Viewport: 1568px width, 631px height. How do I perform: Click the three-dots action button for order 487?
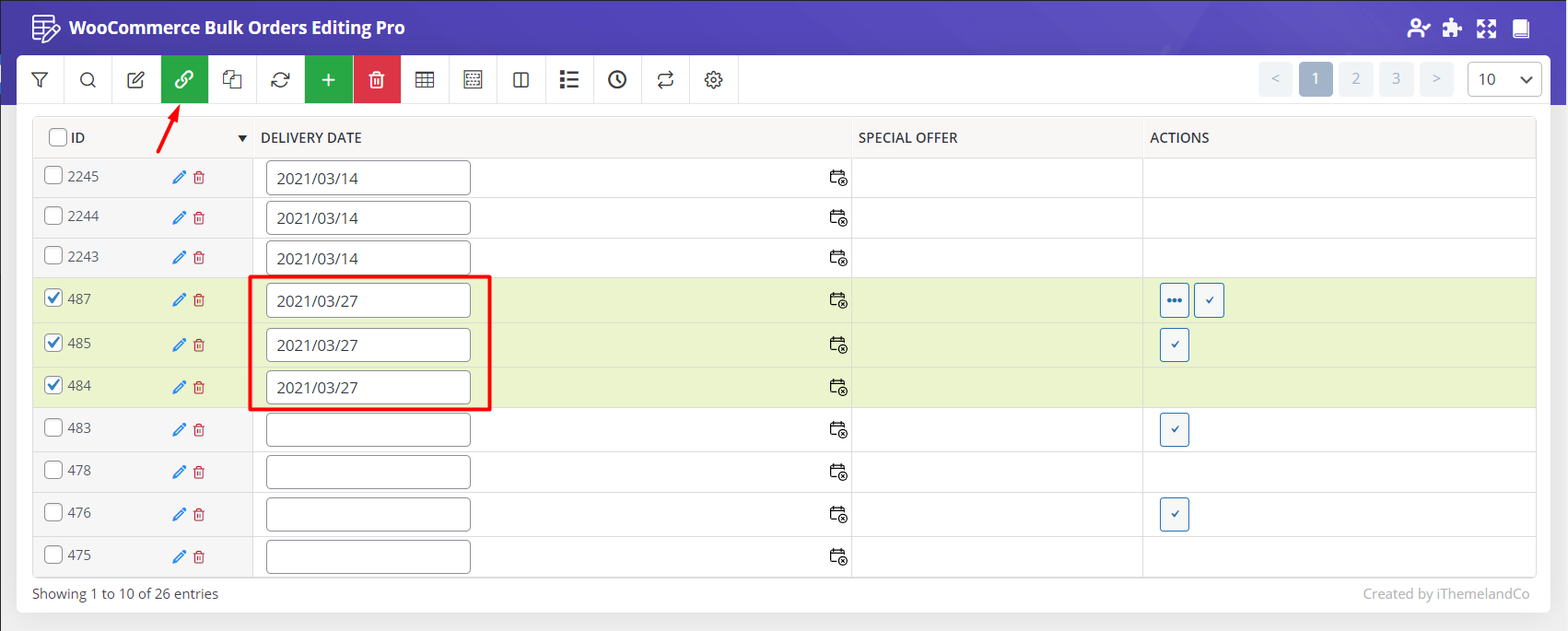tap(1174, 300)
